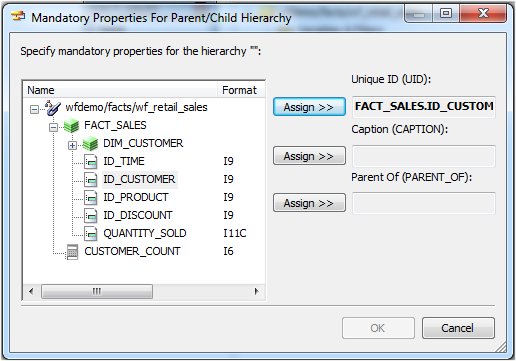Image resolution: width=516 pixels, height=361 pixels.
Task: Click the I6 format of CUSTOMER_COUNT
Action: click(228, 251)
